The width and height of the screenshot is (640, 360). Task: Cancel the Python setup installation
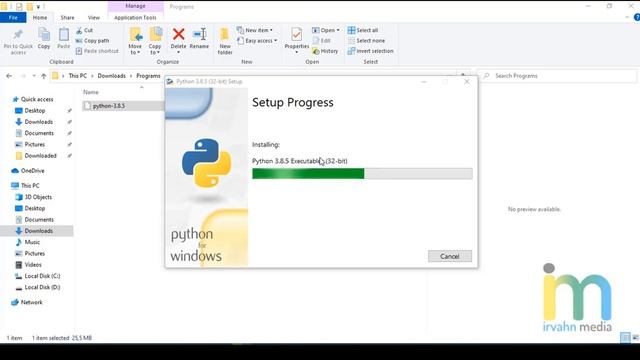[450, 256]
